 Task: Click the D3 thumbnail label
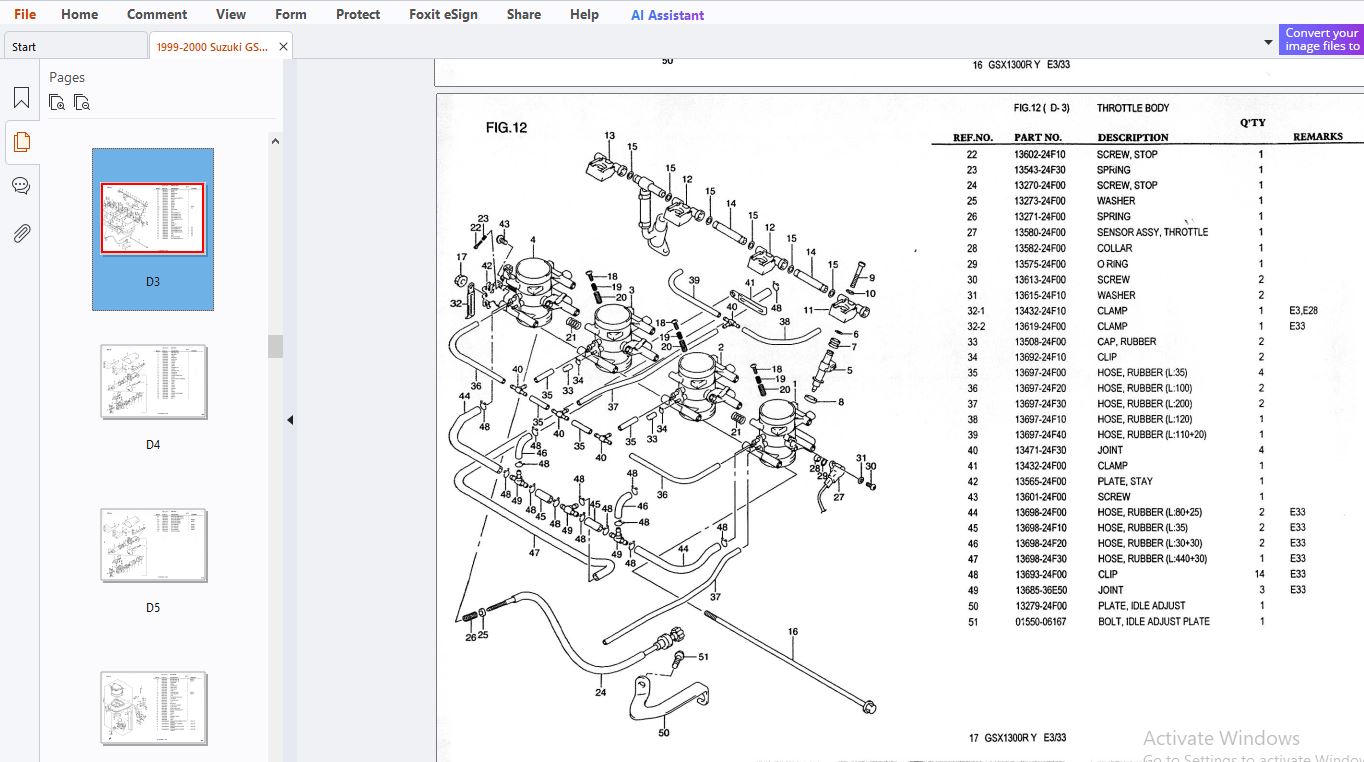[x=153, y=282]
